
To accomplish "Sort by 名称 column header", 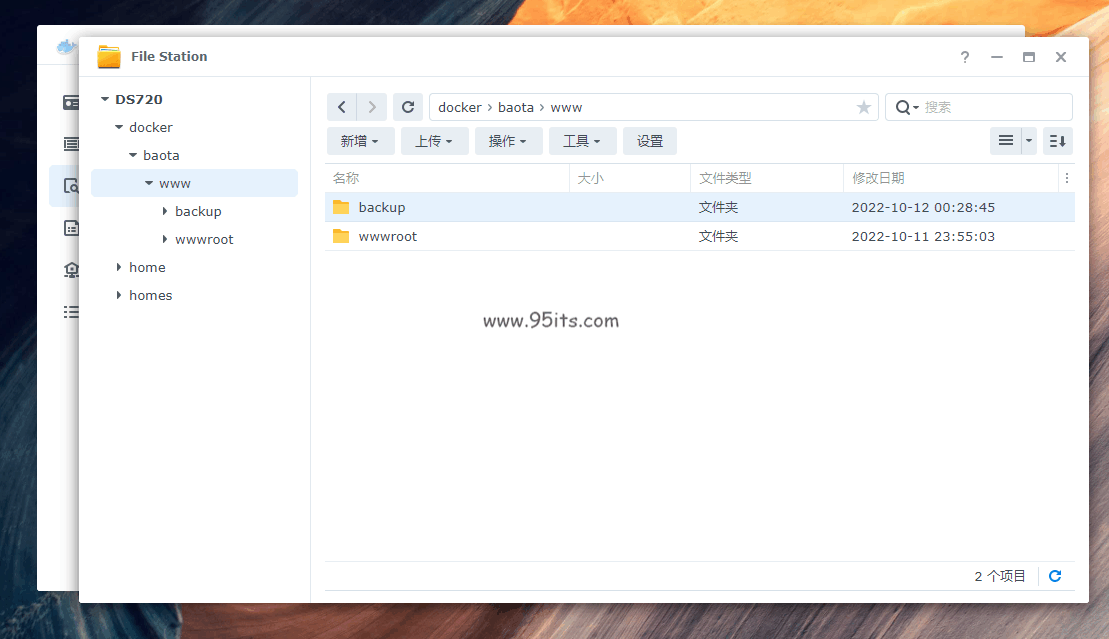I will [346, 178].
